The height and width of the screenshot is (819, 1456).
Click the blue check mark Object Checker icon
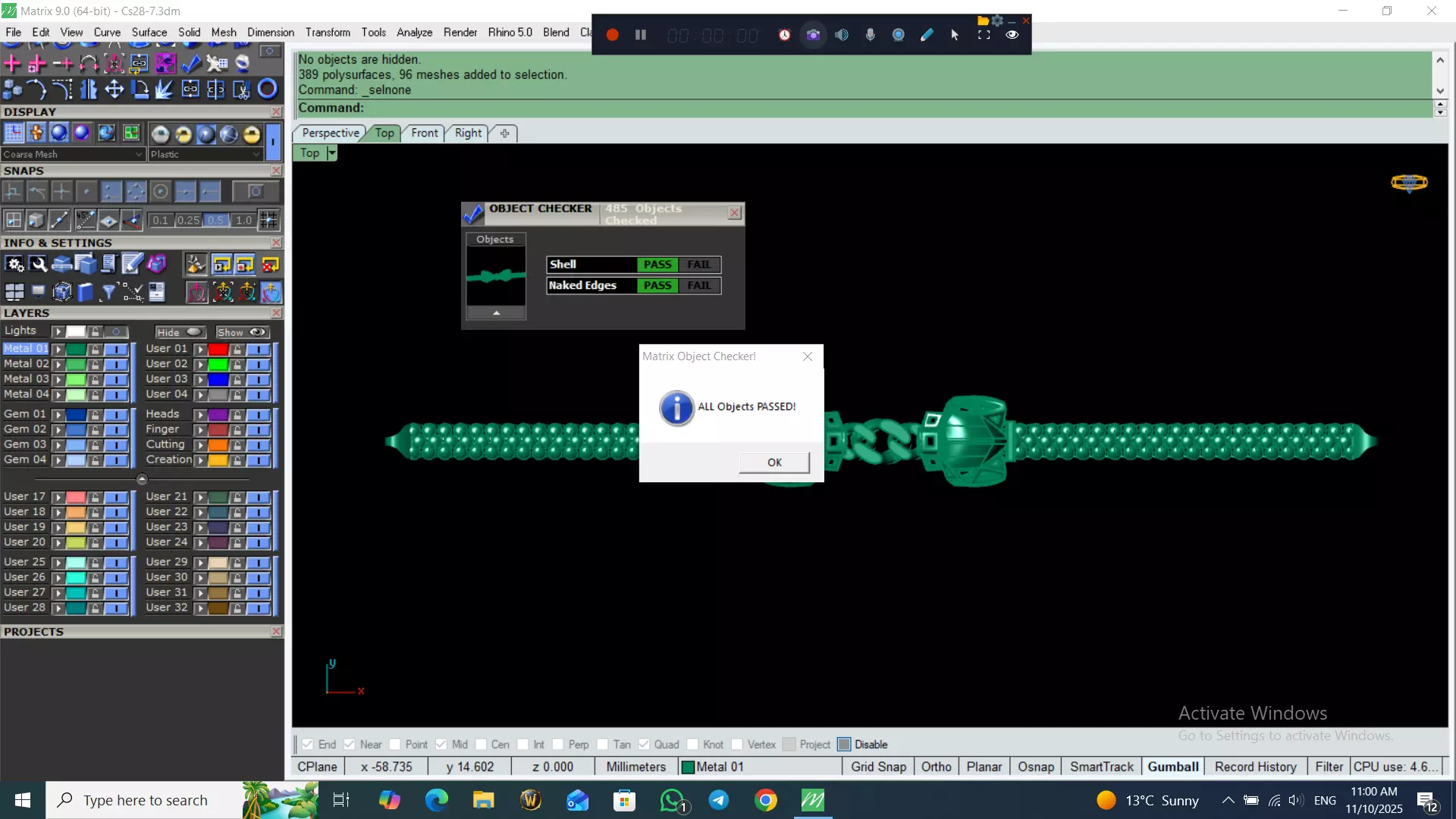190,64
